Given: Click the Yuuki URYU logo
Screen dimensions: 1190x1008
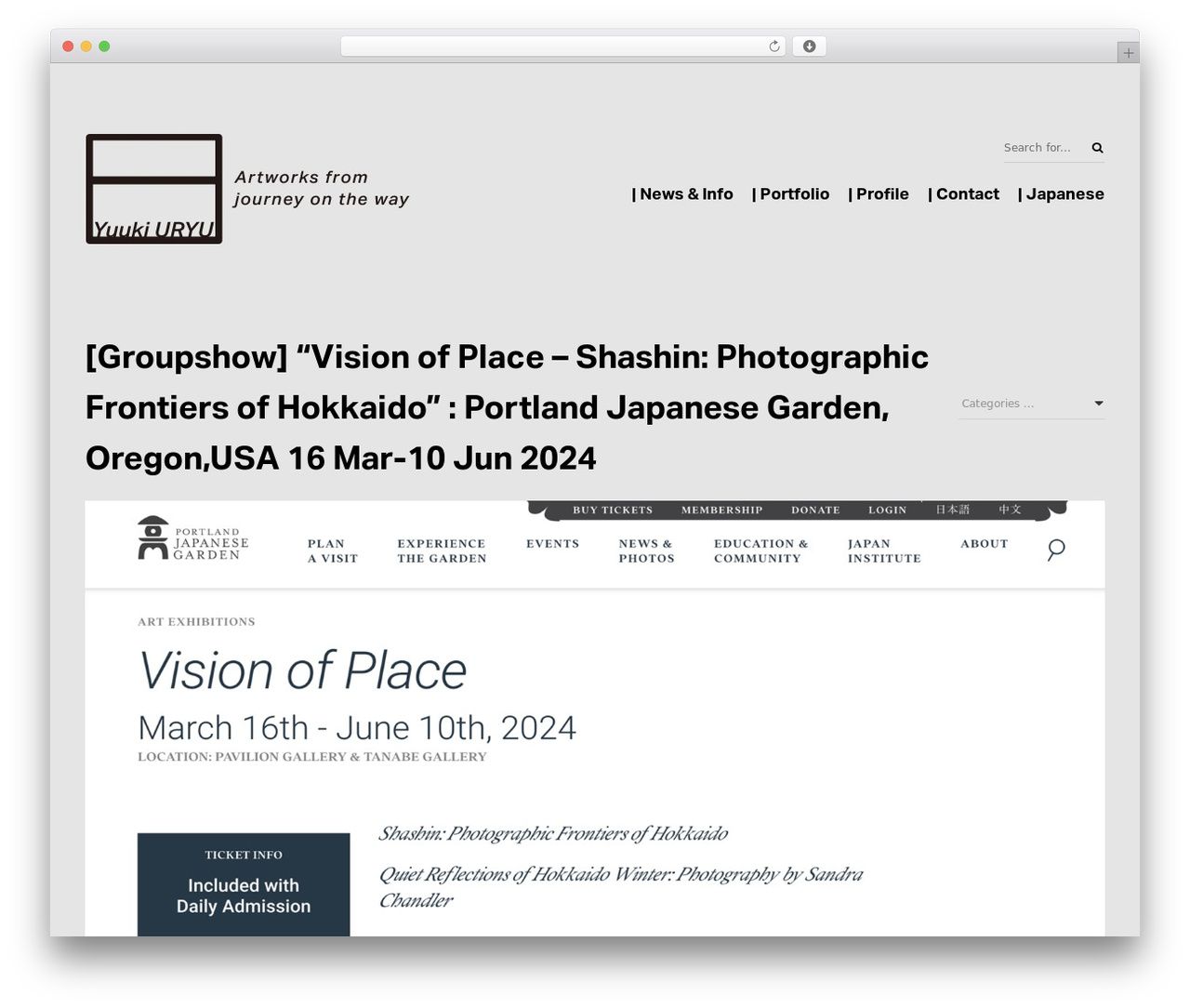Looking at the screenshot, I should (x=154, y=189).
